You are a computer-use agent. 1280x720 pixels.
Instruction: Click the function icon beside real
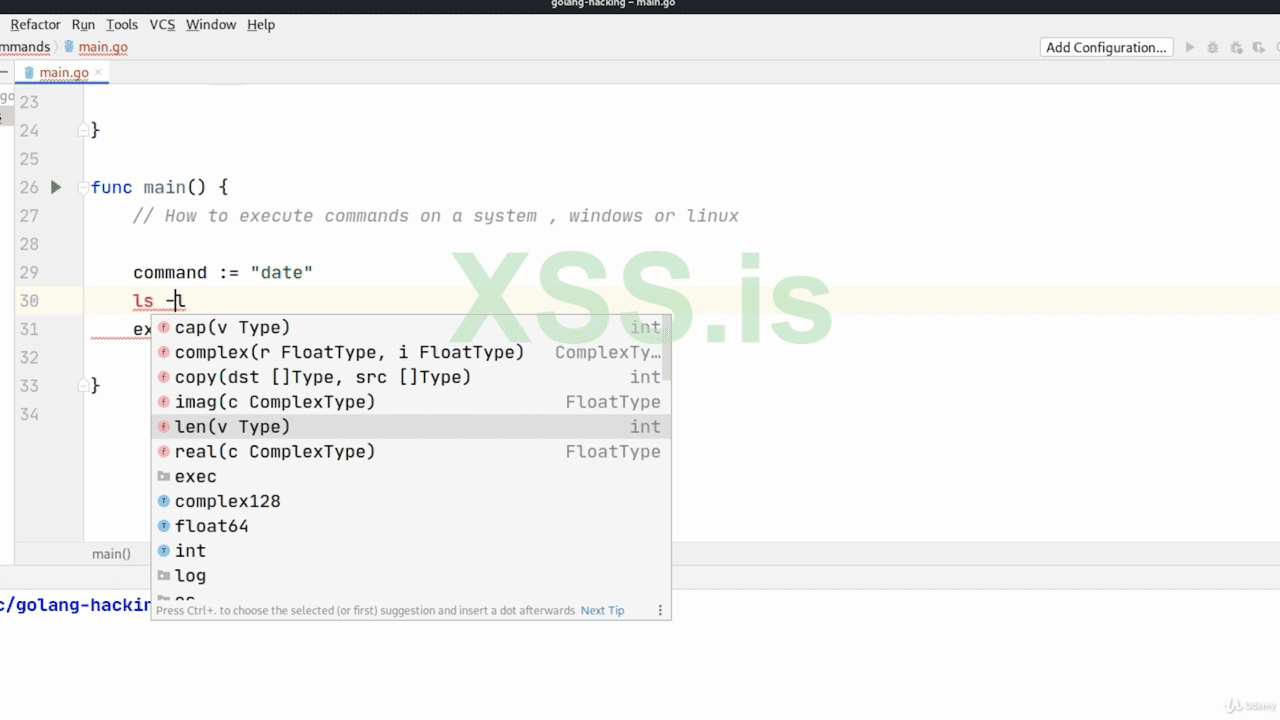coord(164,452)
